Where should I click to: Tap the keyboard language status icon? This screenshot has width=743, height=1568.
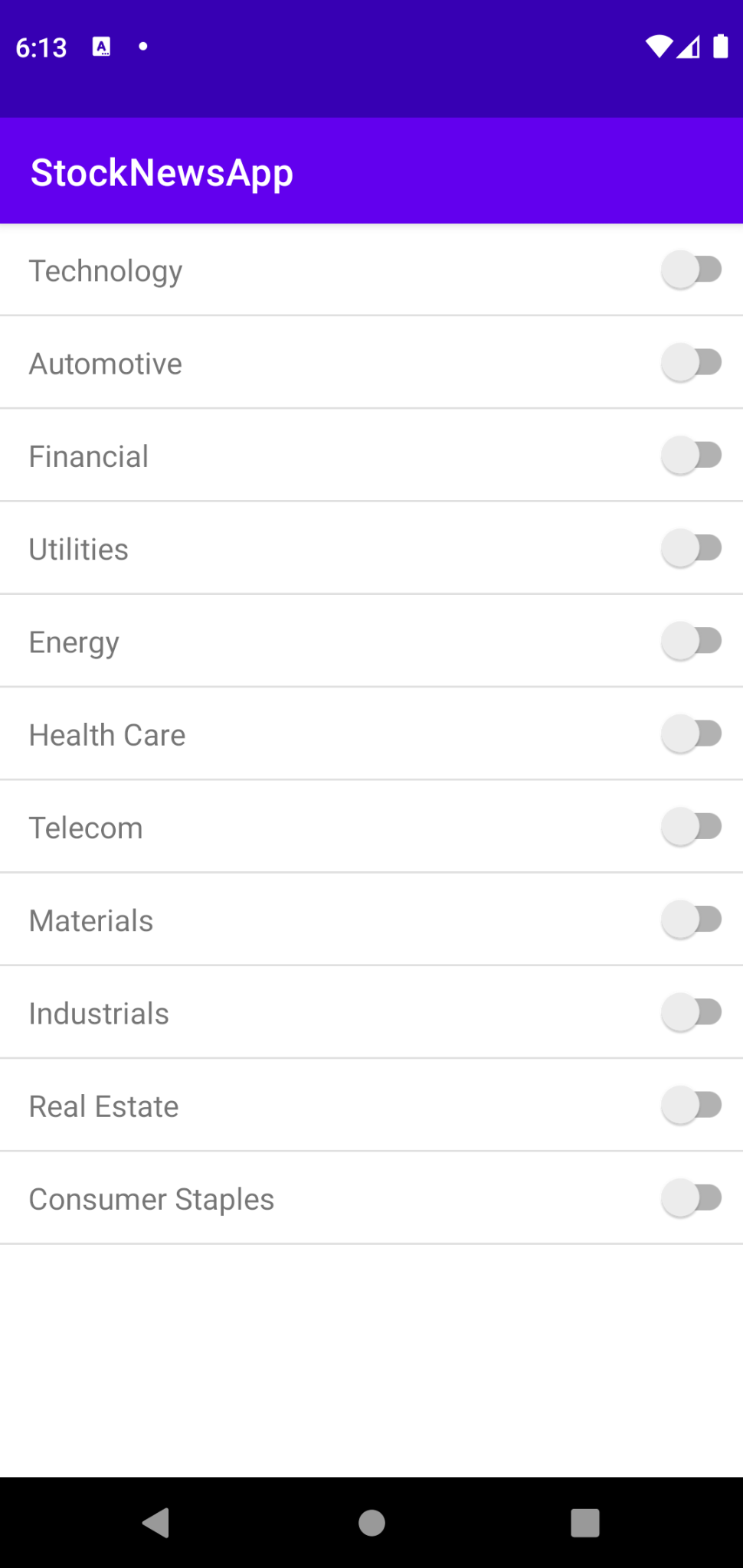click(101, 47)
